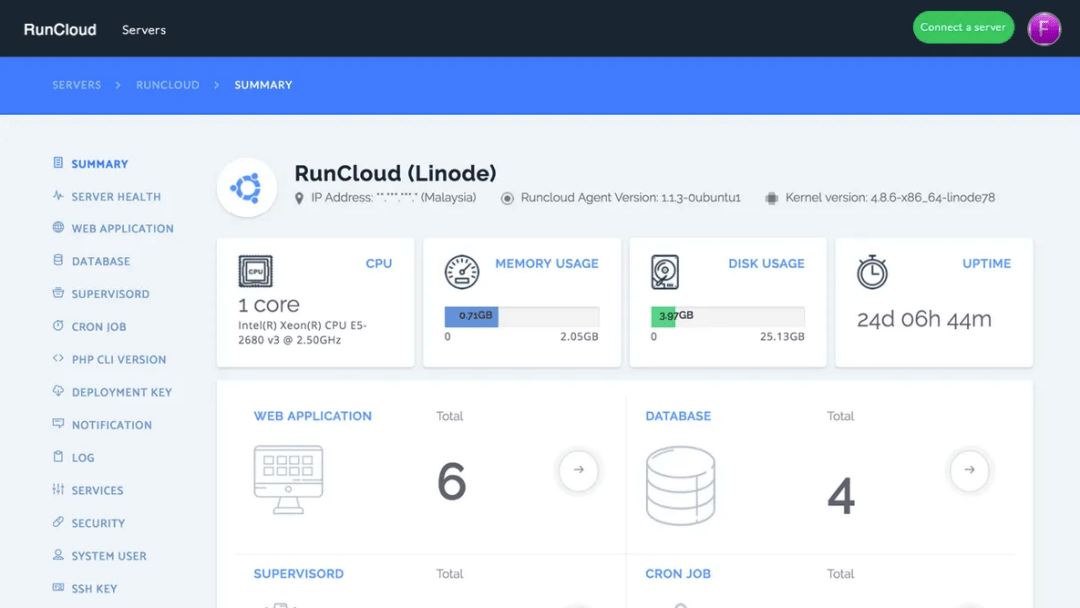This screenshot has height=608, width=1080.
Task: Select Supervisord in the sidebar
Action: (110, 294)
